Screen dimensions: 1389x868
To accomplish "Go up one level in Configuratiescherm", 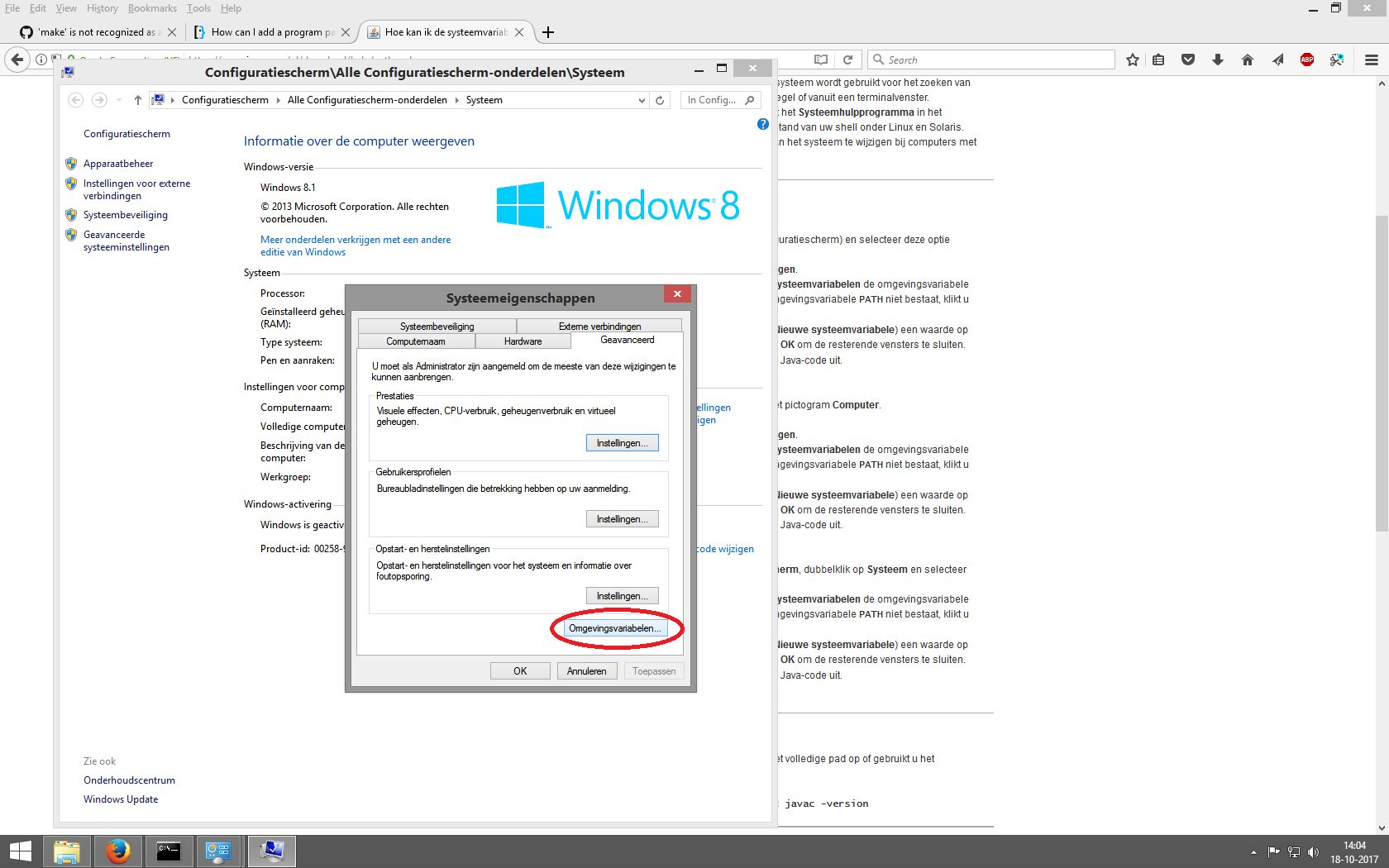I will (137, 100).
